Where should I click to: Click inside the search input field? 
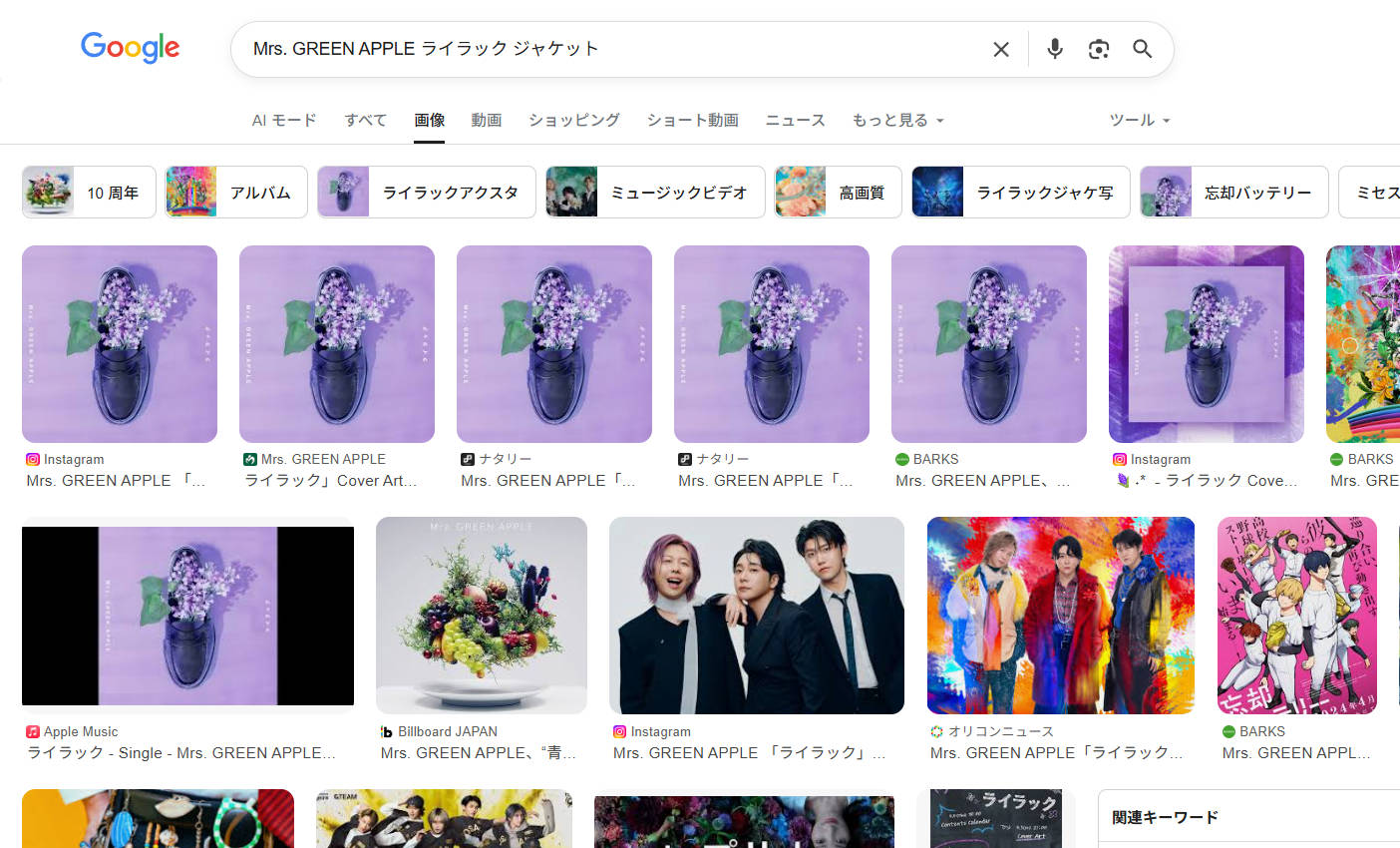pyautogui.click(x=598, y=48)
